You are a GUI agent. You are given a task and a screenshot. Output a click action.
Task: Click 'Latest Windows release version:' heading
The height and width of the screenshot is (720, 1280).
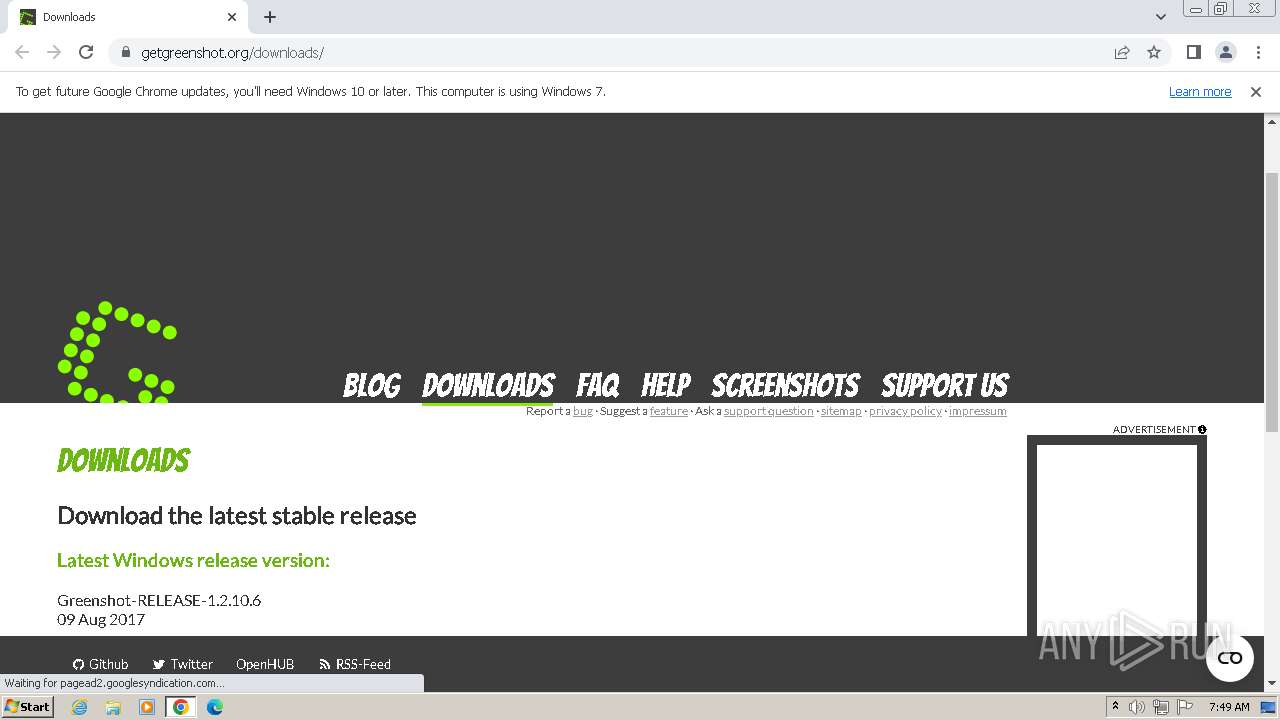pos(193,560)
